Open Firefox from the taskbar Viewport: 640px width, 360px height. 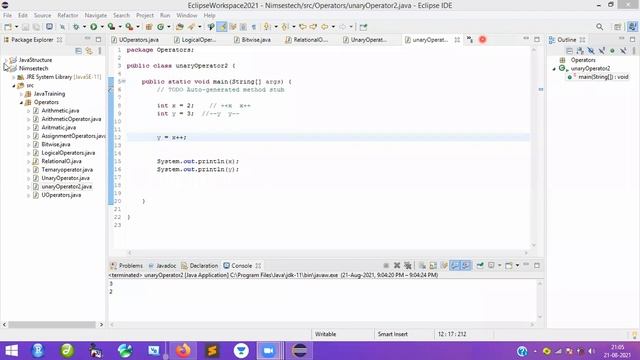[x=183, y=351]
